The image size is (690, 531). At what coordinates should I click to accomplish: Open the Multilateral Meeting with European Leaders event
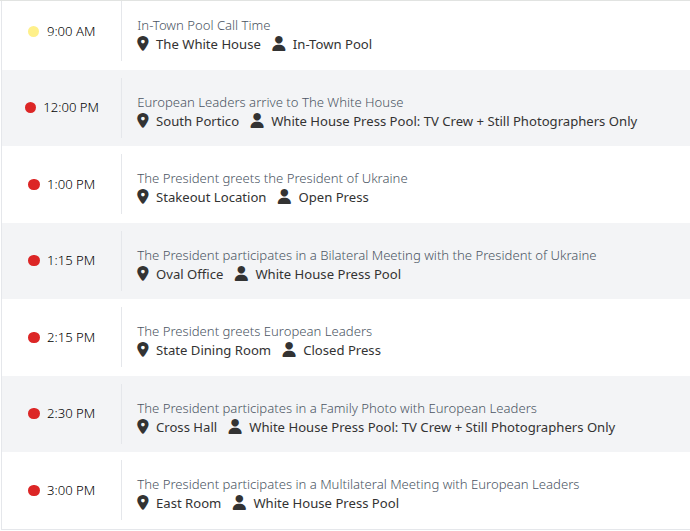coord(358,485)
